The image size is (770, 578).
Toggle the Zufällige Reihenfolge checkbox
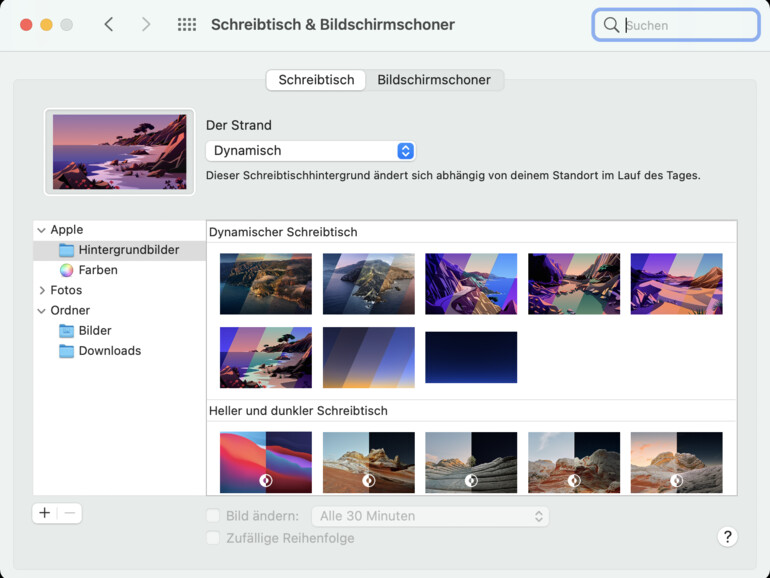tap(213, 538)
